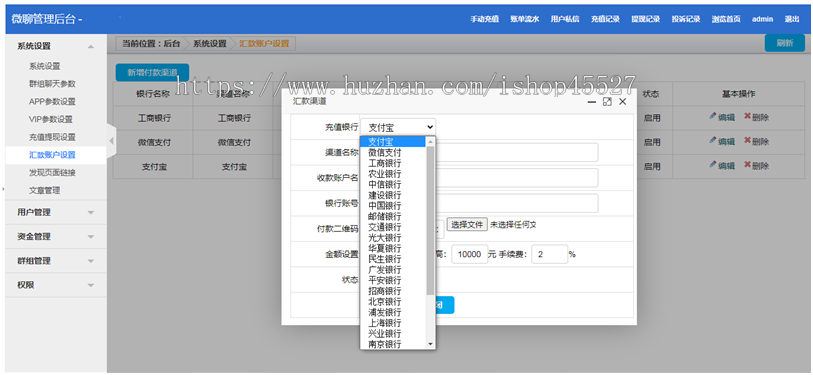Click the 选择文件 file chooser button
813x375 pixels.
click(467, 225)
